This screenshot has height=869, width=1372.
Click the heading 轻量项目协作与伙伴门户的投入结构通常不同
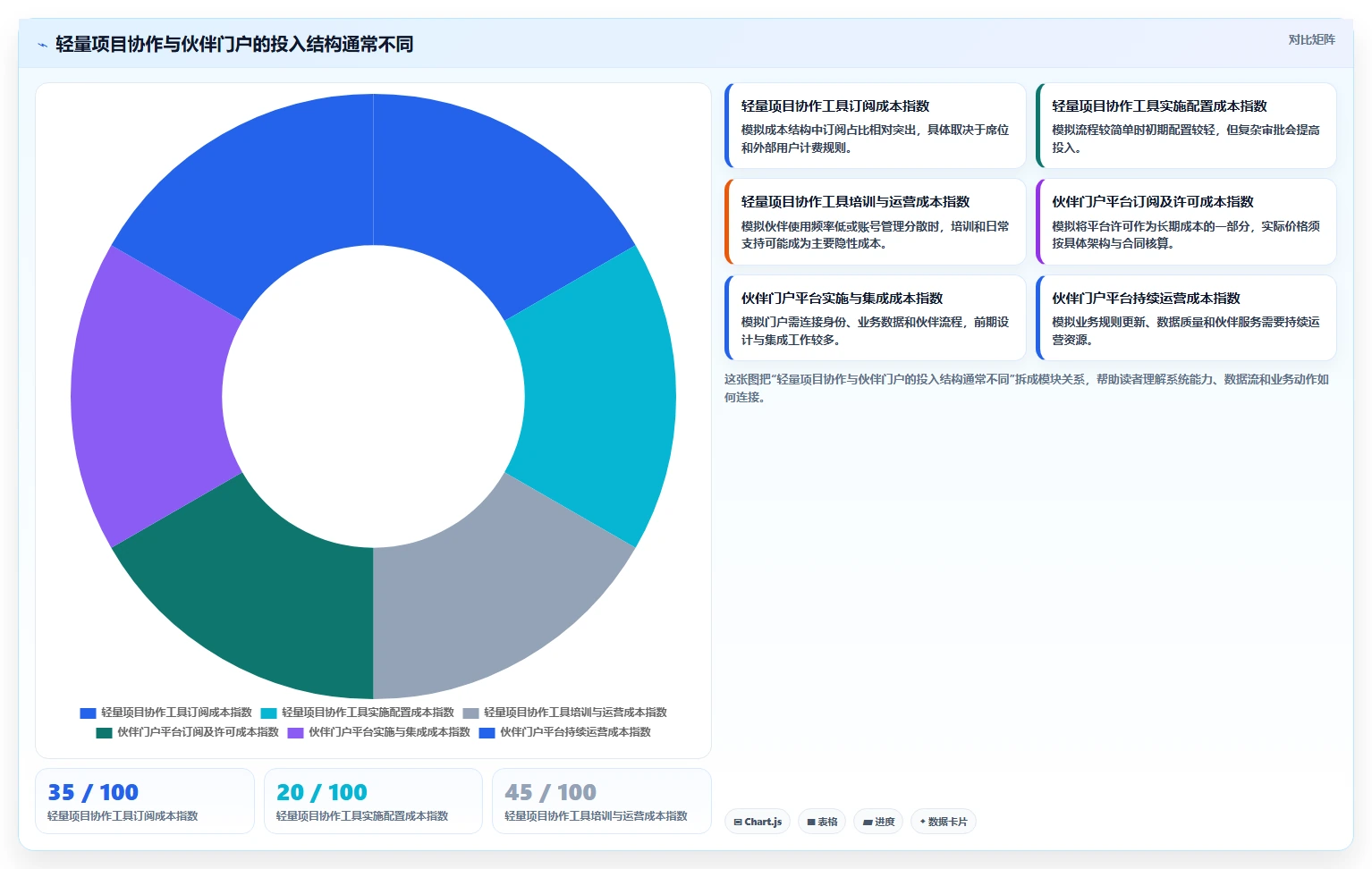coord(234,45)
